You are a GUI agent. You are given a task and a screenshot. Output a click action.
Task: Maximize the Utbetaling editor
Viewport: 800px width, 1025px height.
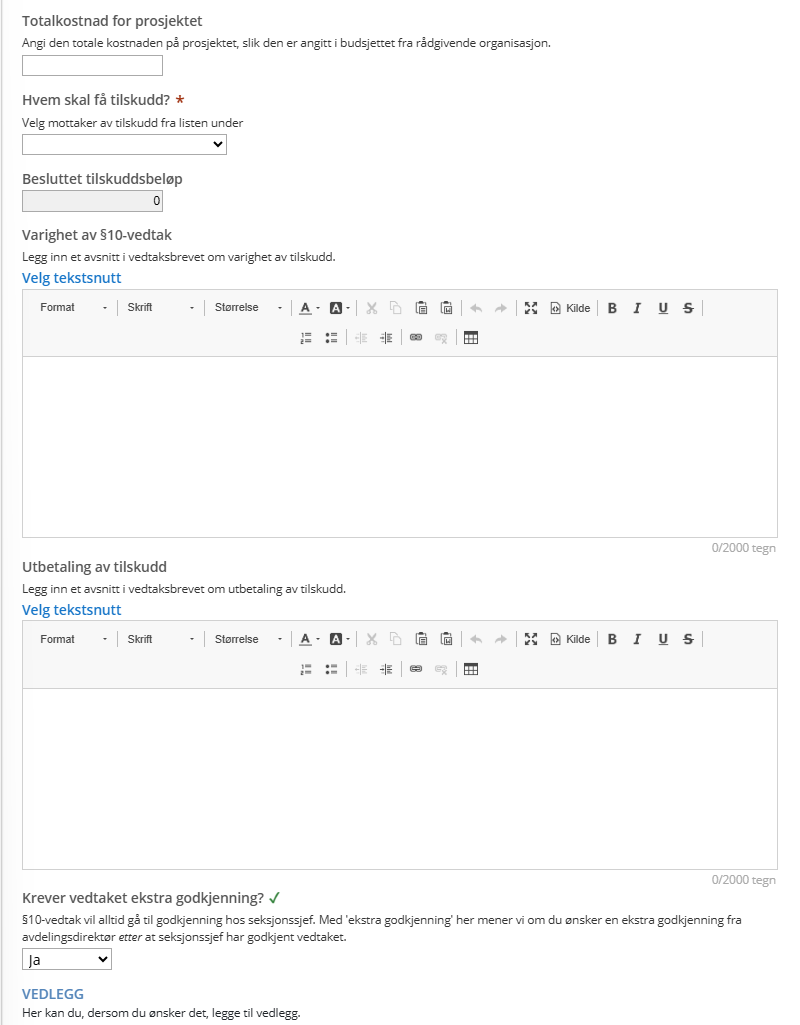click(x=531, y=640)
